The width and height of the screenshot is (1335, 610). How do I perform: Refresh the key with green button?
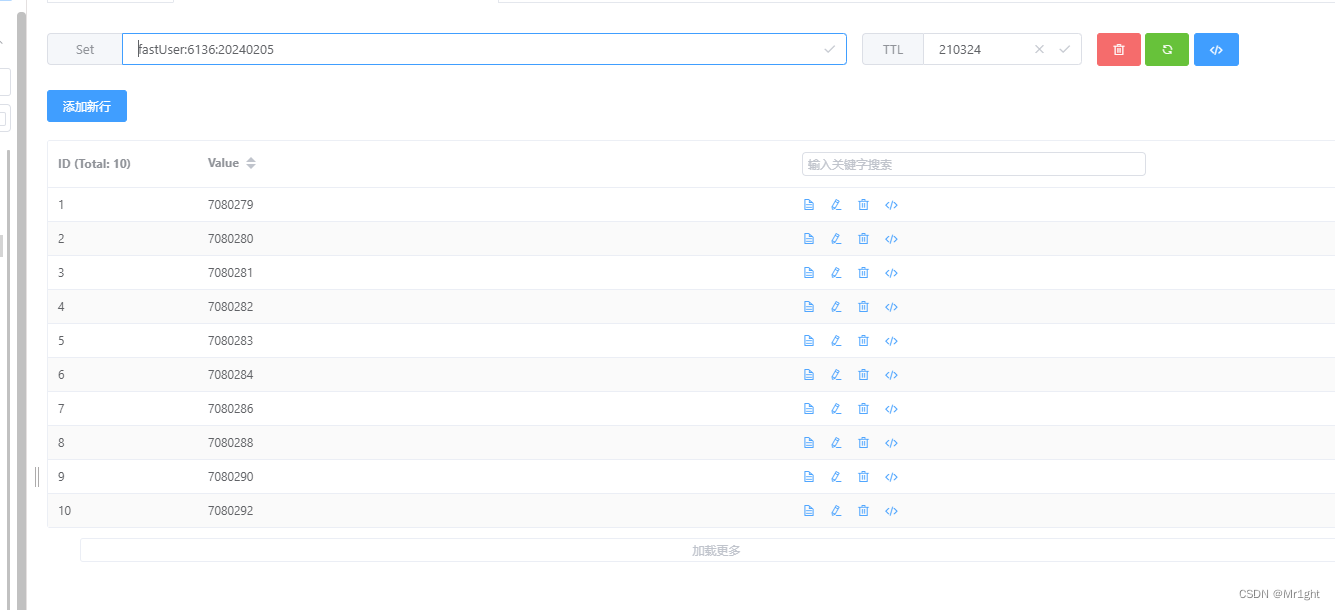click(x=1167, y=49)
